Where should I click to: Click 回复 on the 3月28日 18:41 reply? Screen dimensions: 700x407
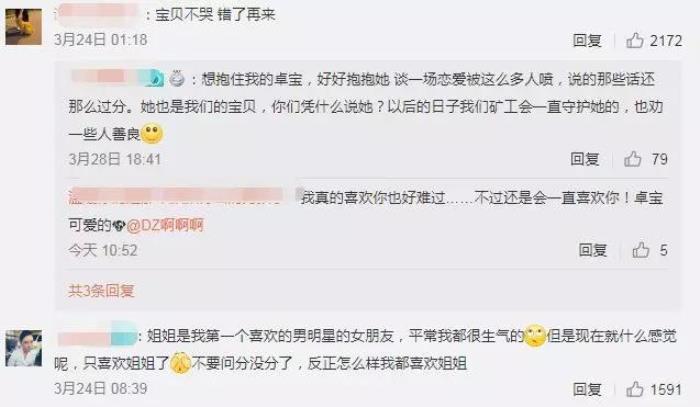584,159
